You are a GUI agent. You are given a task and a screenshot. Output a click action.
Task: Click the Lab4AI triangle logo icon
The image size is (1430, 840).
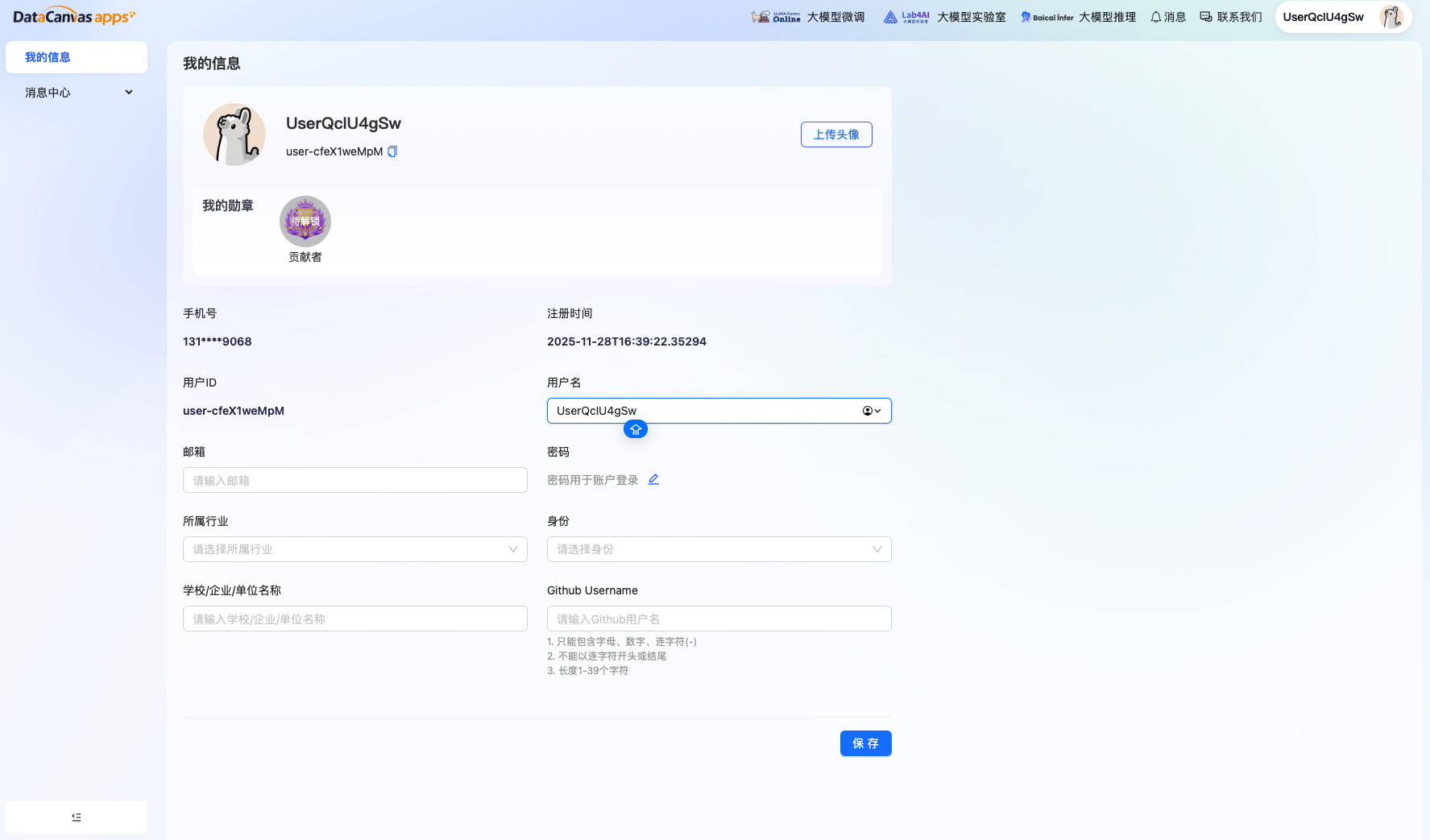pyautogui.click(x=889, y=16)
